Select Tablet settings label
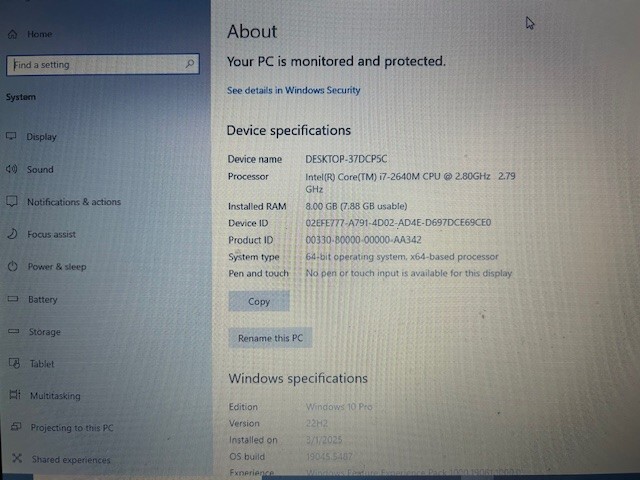This screenshot has height=480, width=640. (x=42, y=364)
